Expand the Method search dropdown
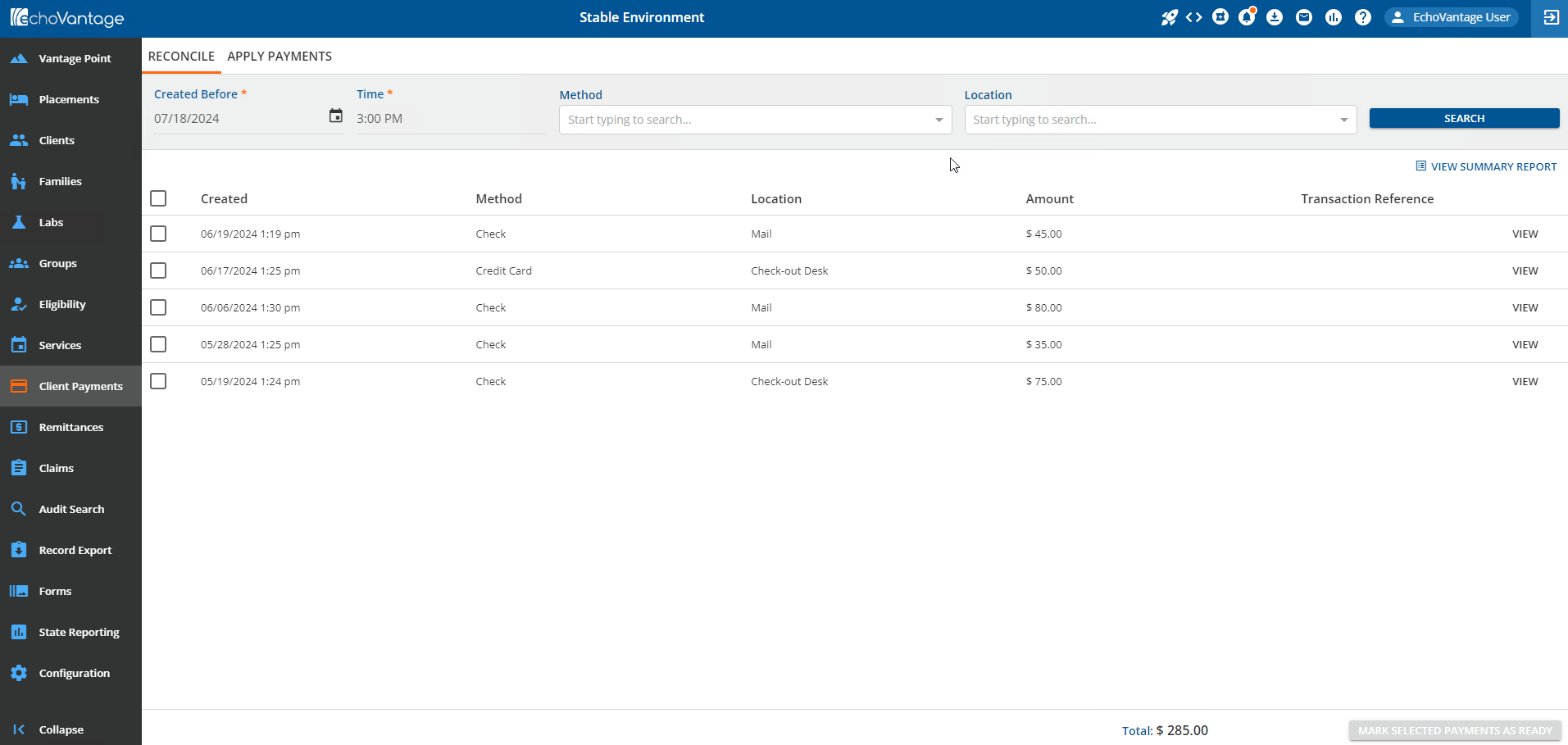This screenshot has width=1568, height=745. pos(937,119)
